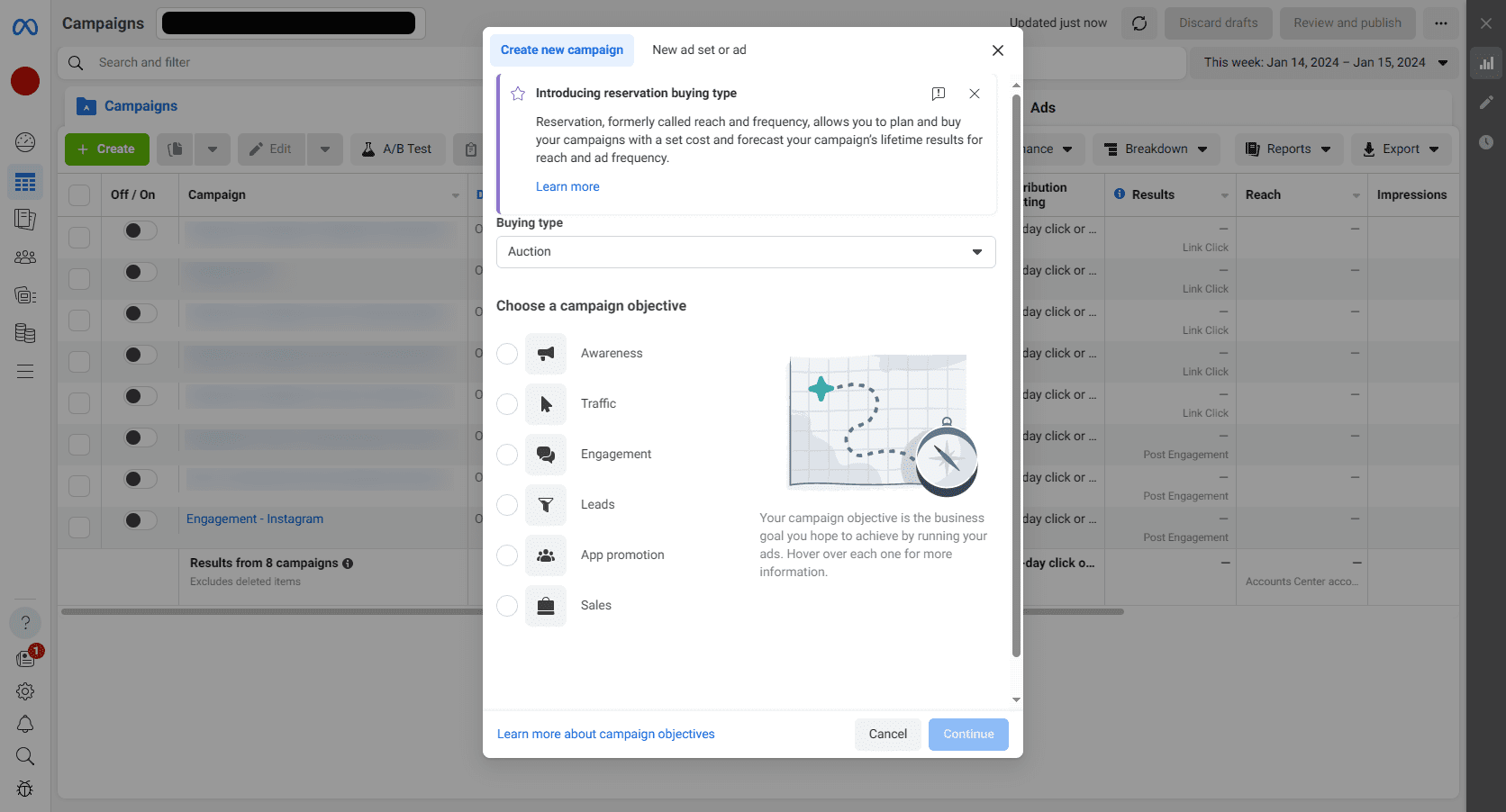Open Help with the question mark icon
Viewport: 1506px width, 812px height.
tap(25, 622)
